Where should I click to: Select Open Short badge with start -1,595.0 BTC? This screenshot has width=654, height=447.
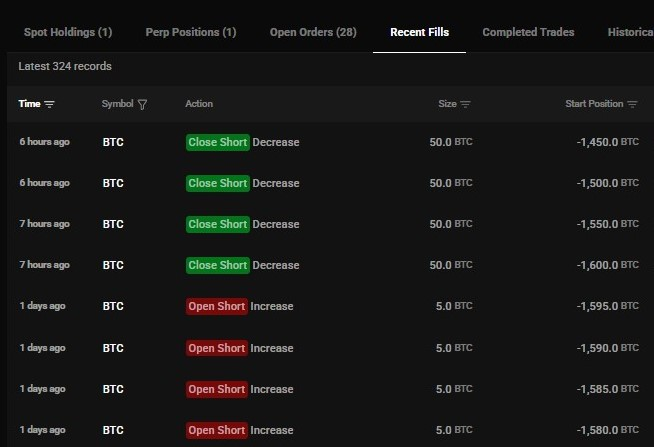coord(217,306)
